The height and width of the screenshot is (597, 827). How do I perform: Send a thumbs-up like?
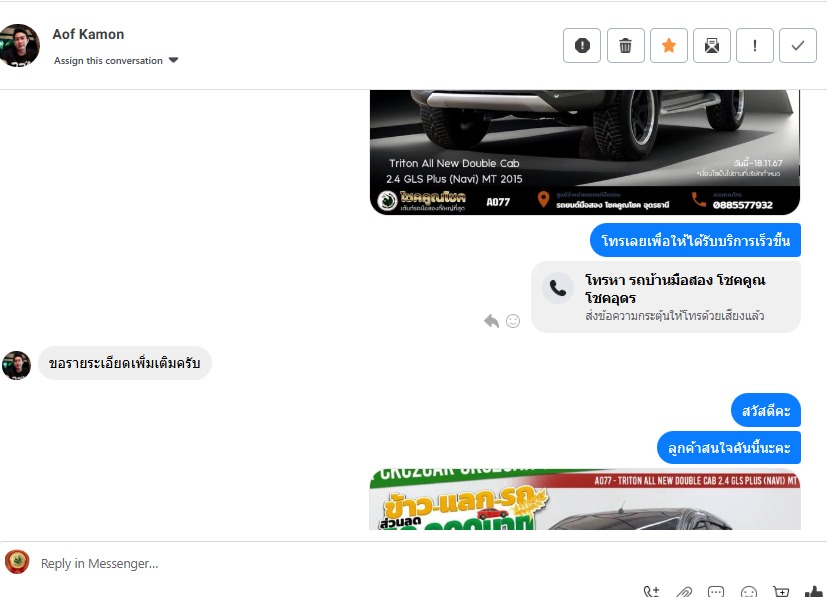[814, 592]
